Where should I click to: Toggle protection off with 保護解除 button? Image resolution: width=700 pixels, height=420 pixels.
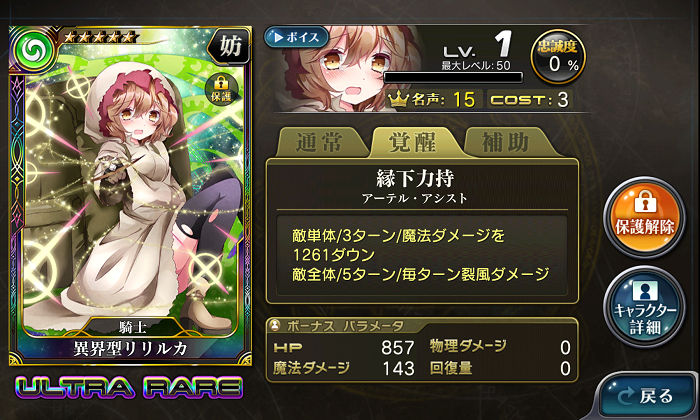tap(644, 217)
